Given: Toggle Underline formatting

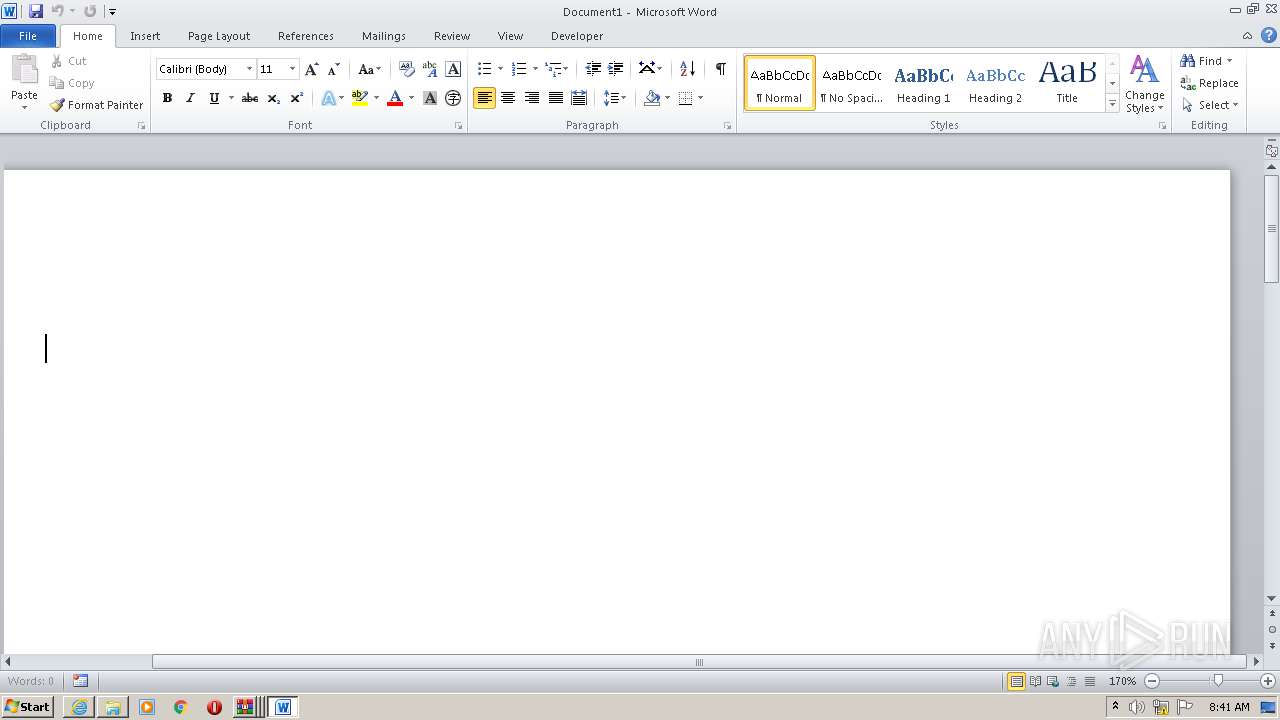Looking at the screenshot, I should (213, 98).
